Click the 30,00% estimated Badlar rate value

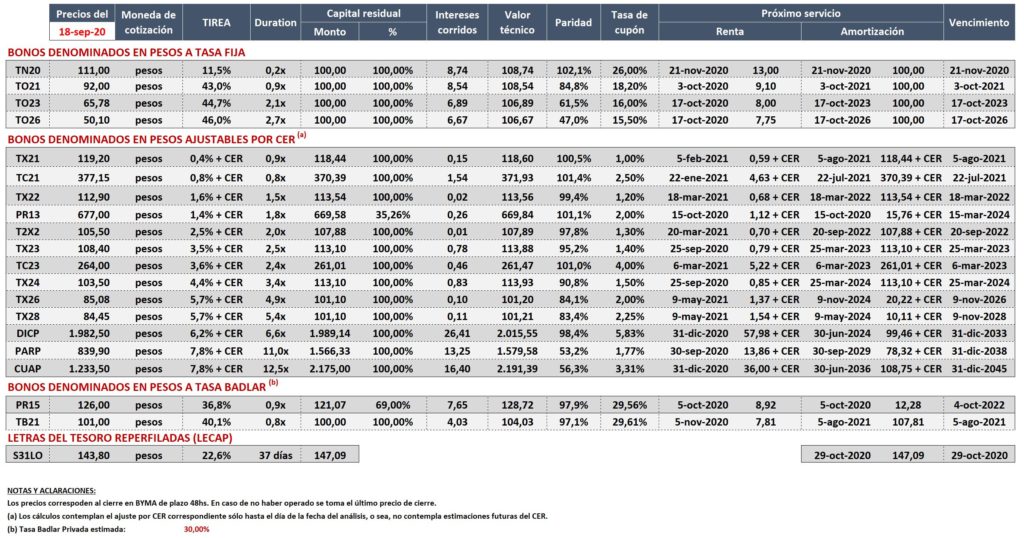197,530
